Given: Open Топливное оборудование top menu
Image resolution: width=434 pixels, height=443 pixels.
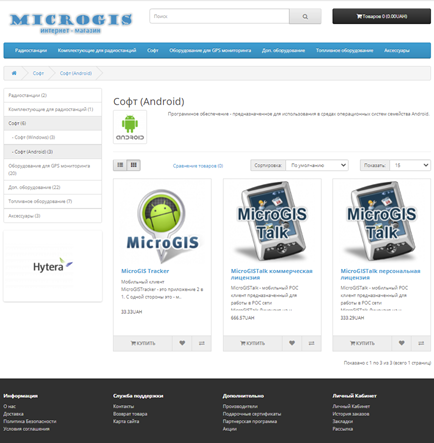Looking at the screenshot, I should click(344, 50).
